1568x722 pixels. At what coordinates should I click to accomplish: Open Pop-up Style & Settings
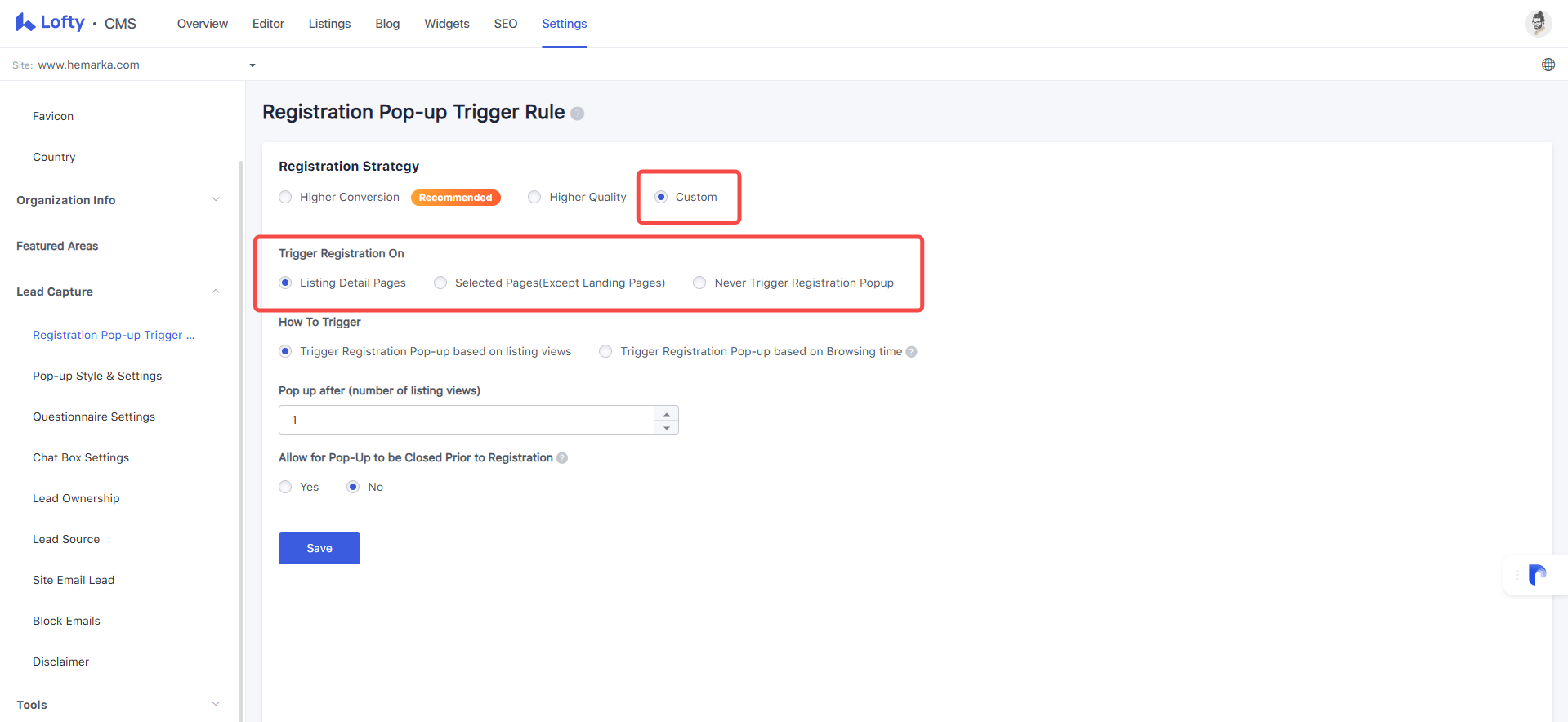(x=97, y=376)
